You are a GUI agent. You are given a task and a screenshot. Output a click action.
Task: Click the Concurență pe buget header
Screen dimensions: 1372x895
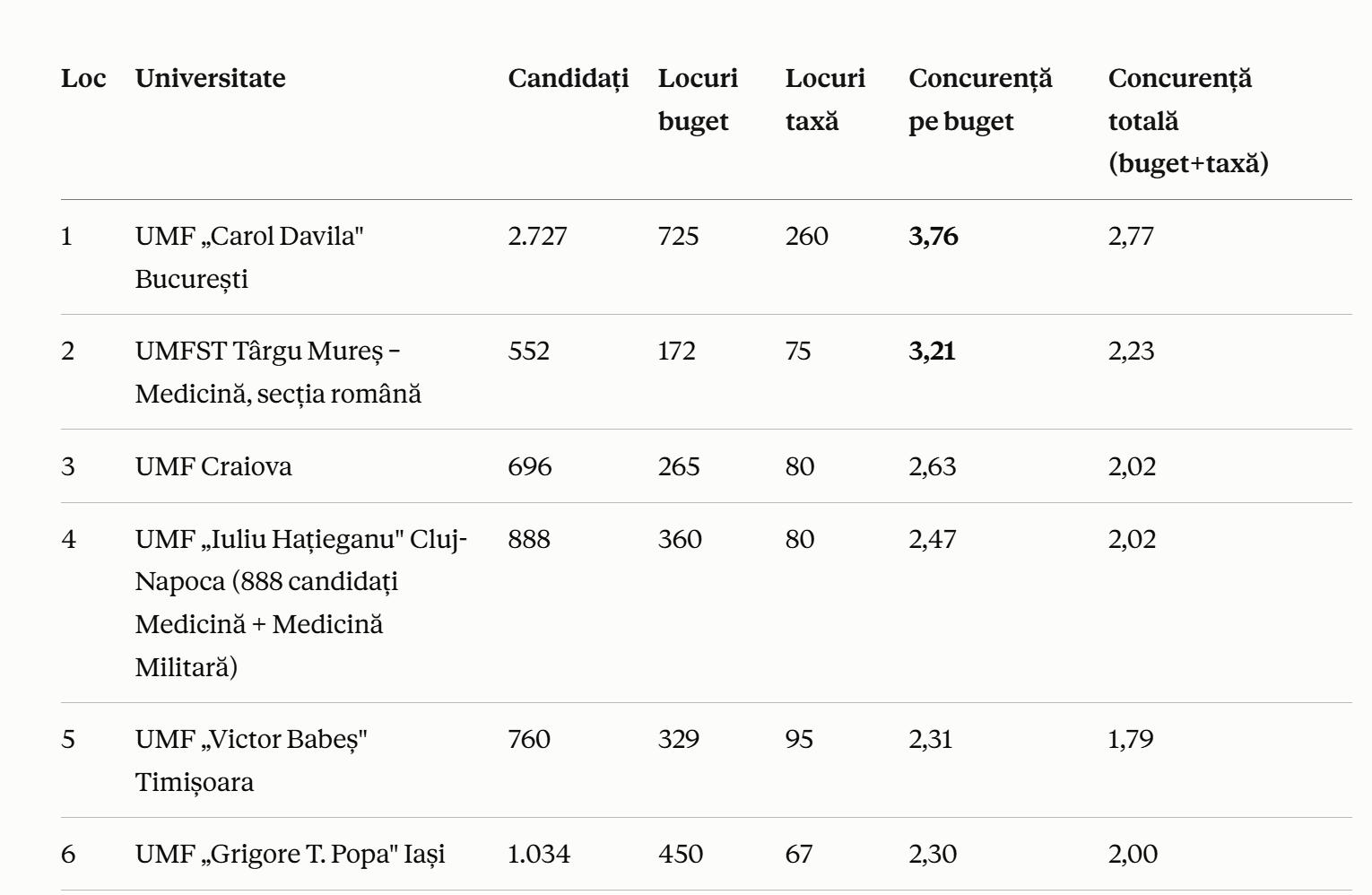coord(980,100)
